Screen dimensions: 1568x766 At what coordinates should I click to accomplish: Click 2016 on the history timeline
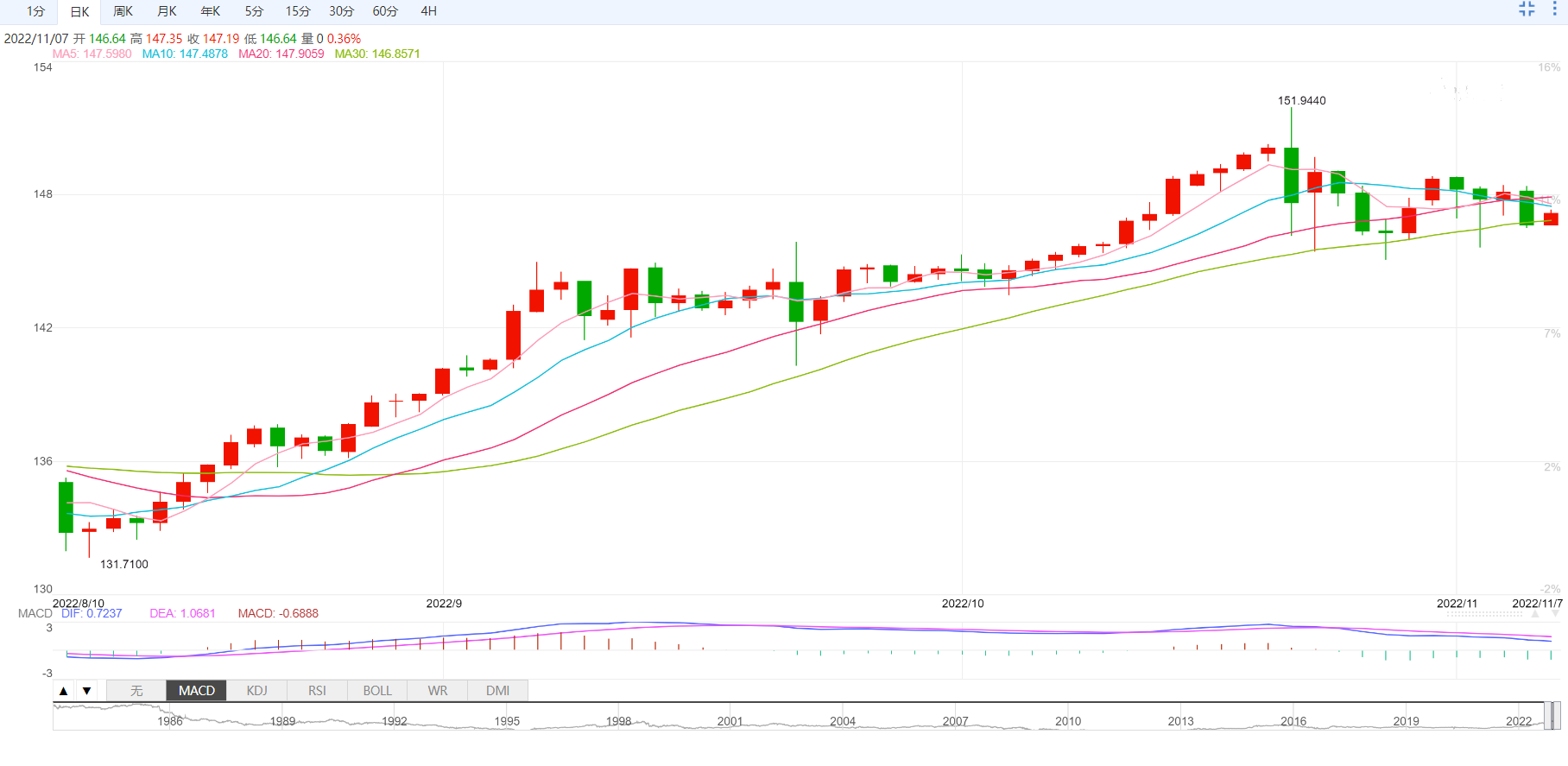tap(1293, 721)
